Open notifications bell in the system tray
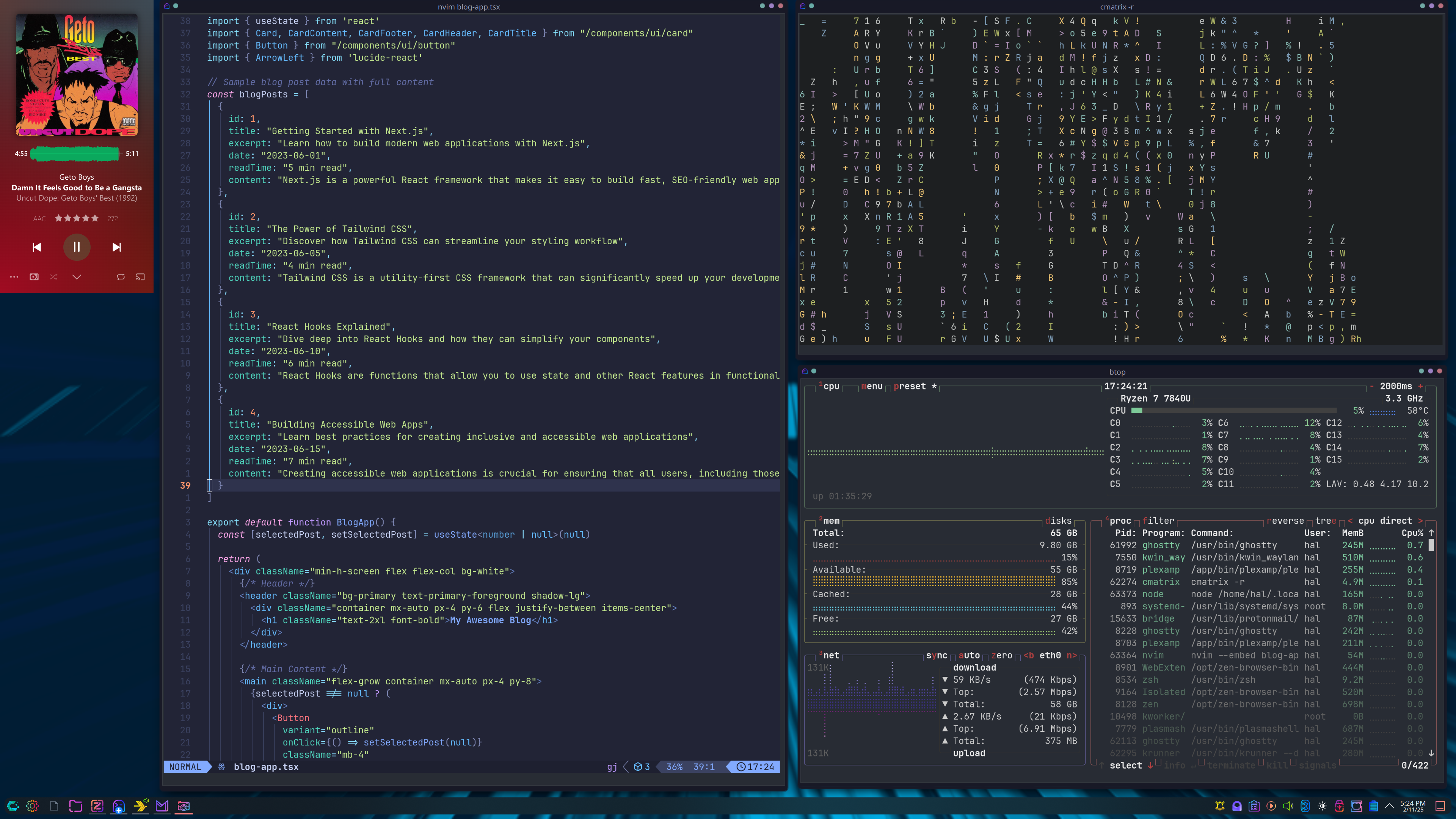 coord(1220,806)
